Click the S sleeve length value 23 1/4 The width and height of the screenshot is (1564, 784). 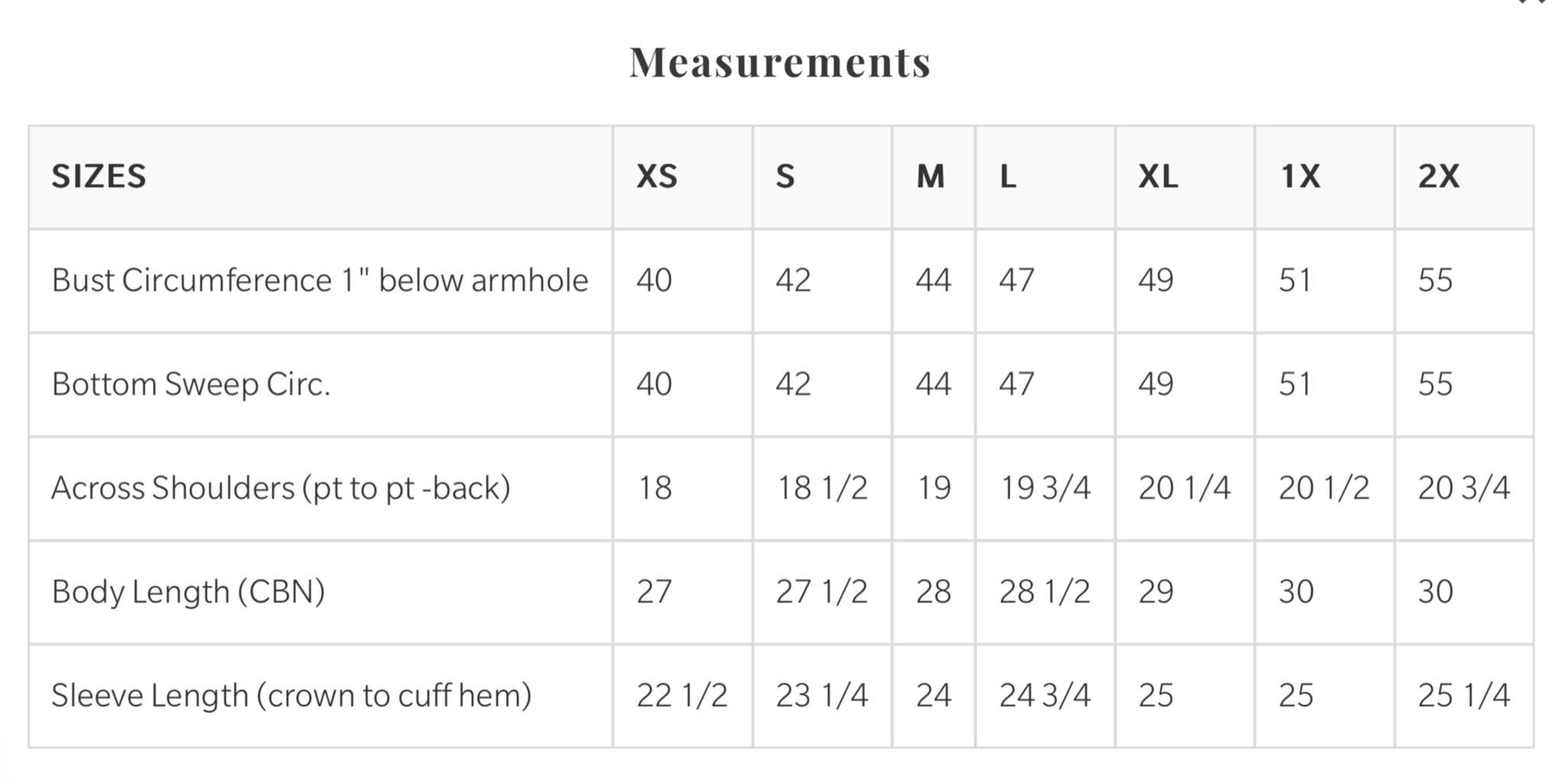[822, 695]
